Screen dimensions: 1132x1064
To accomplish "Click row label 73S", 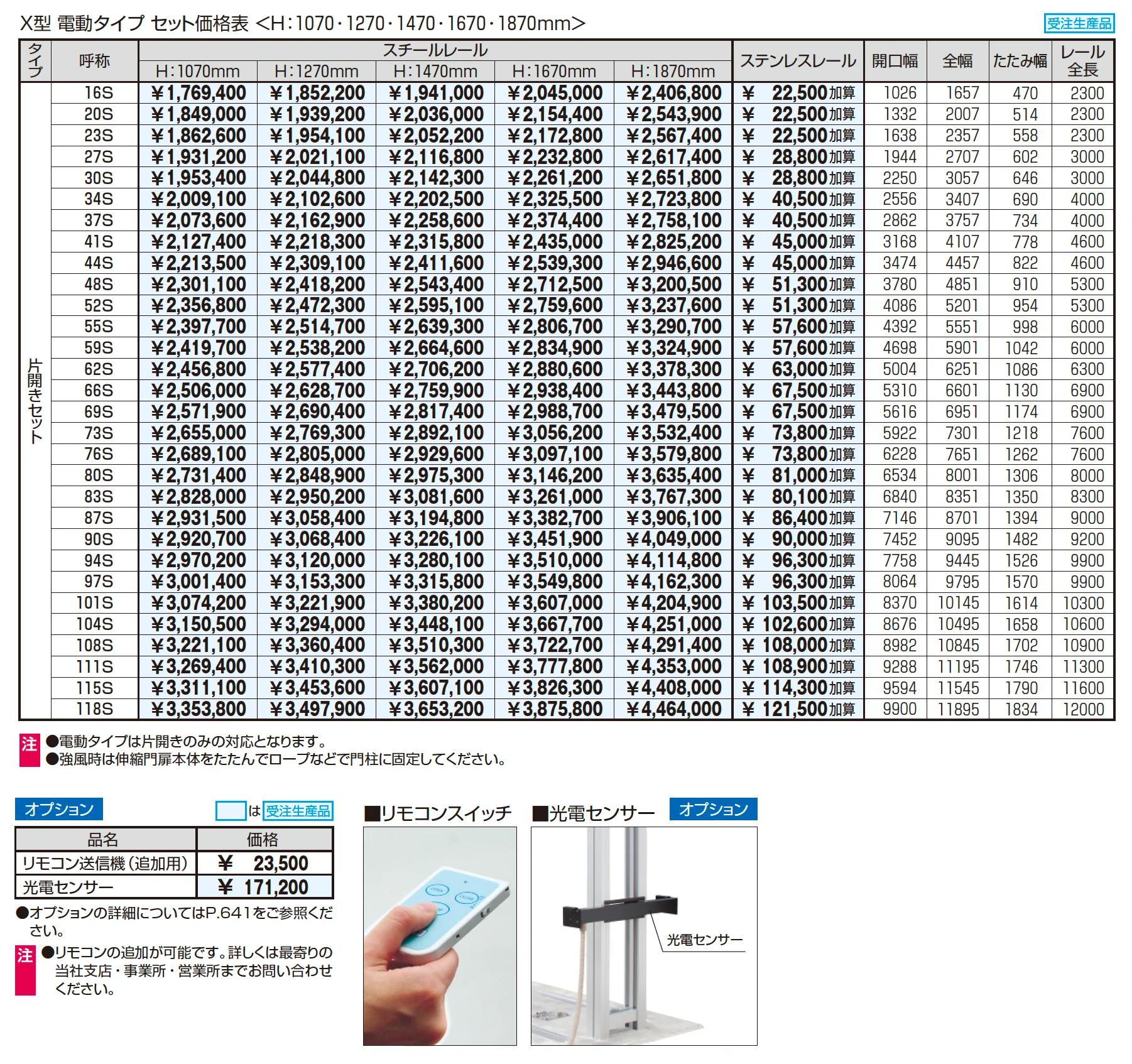I will coord(99,433).
